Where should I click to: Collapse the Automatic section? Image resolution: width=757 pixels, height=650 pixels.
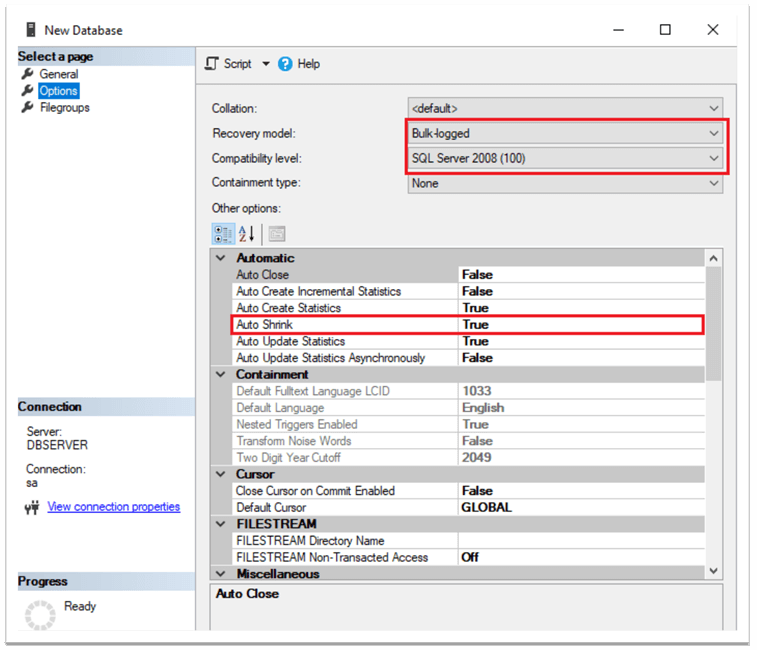click(x=221, y=258)
